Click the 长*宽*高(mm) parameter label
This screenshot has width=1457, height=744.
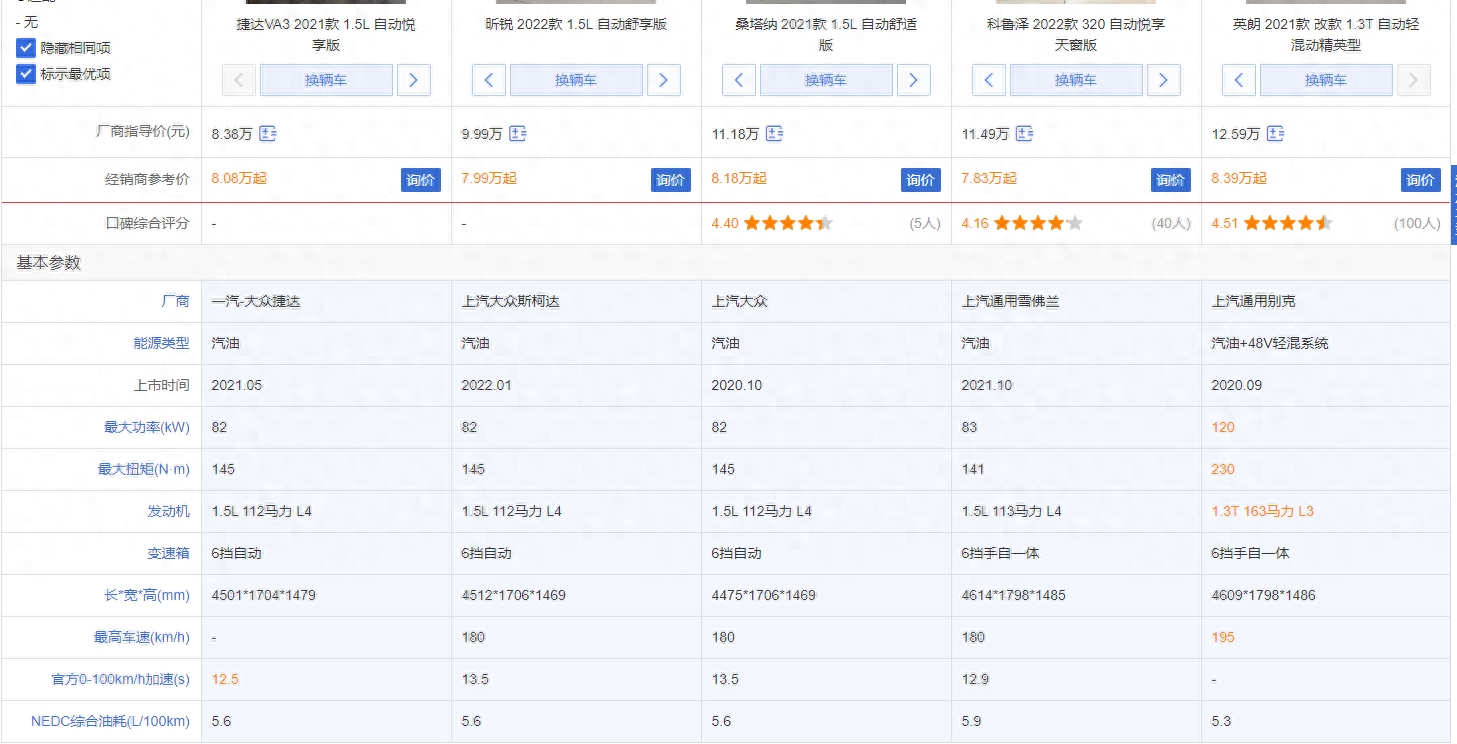click(147, 595)
